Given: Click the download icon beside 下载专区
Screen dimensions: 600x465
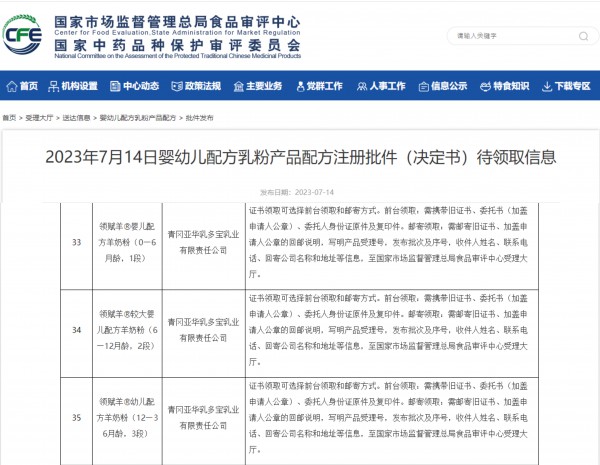Looking at the screenshot, I should pos(547,87).
